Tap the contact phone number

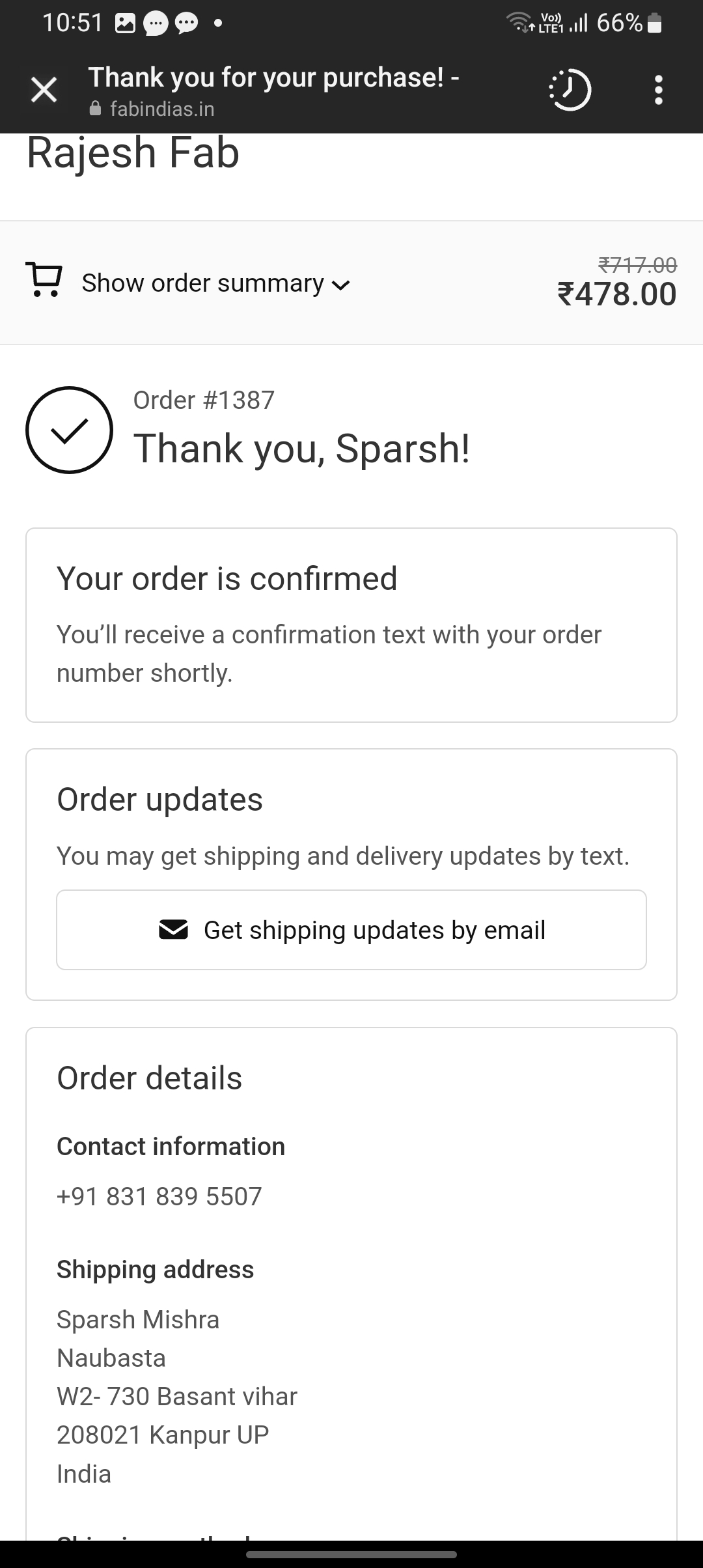(x=159, y=1196)
